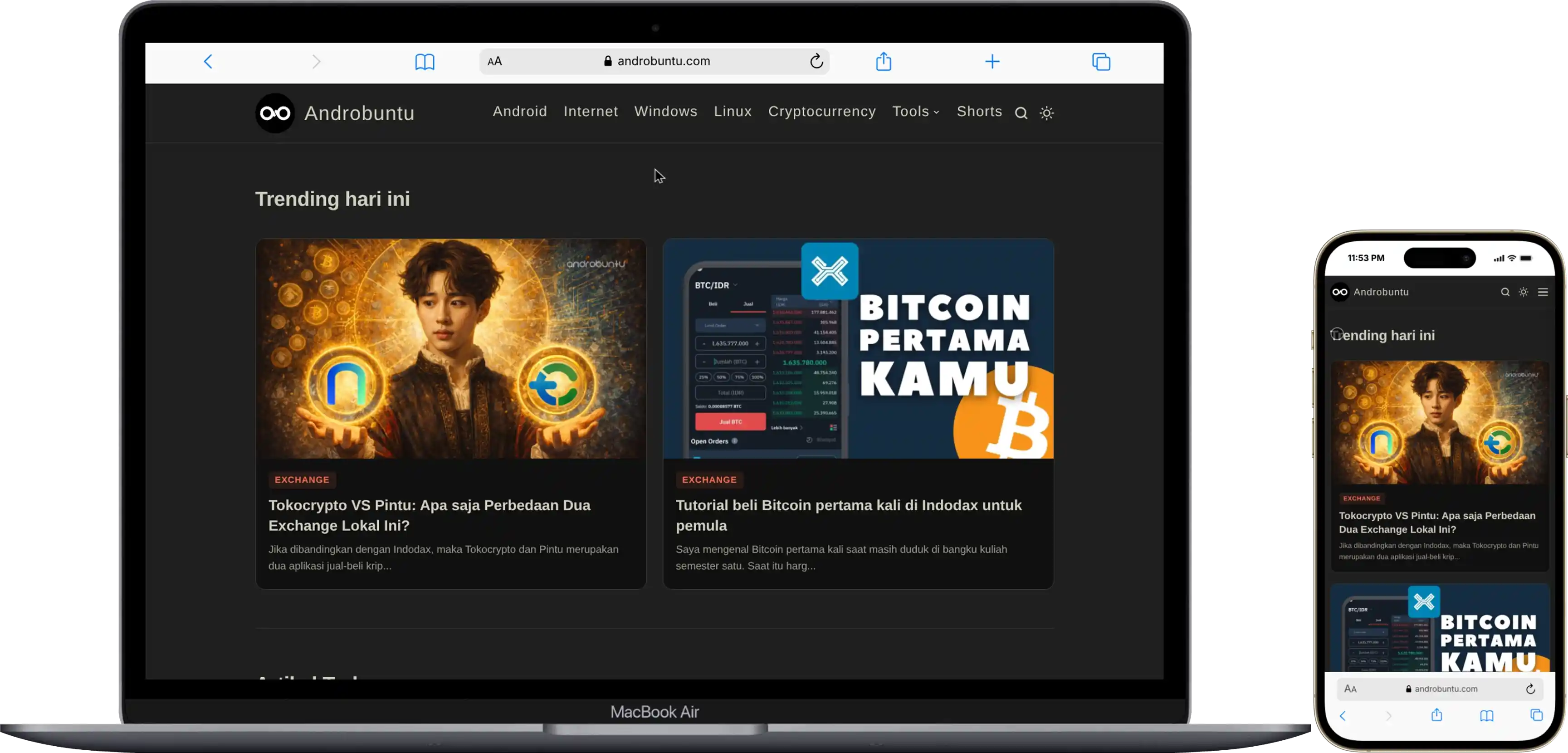
Task: Click iPhone Safari address bar androbuntu.com
Action: [1440, 689]
